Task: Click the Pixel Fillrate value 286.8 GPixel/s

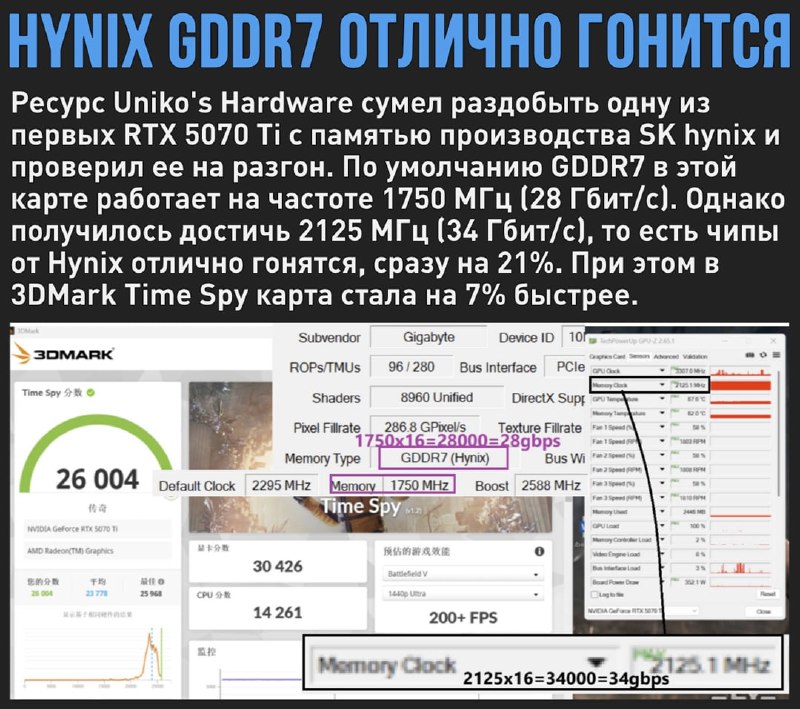Action: coord(425,427)
